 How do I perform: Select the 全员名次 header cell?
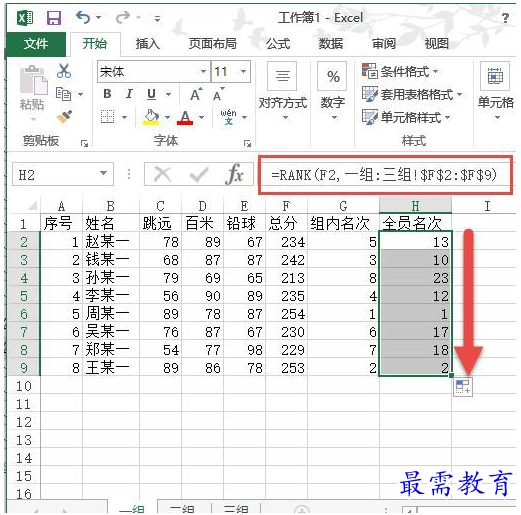pyautogui.click(x=415, y=223)
